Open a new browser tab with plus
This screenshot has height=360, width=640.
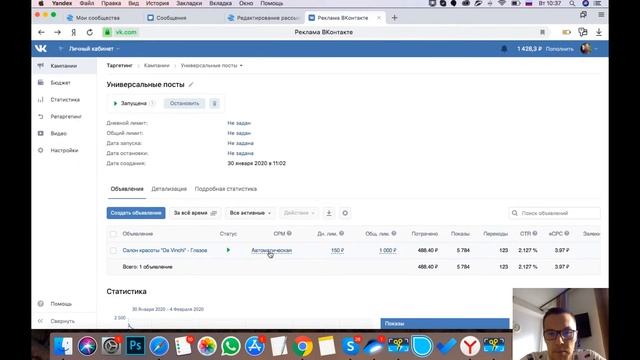click(x=394, y=18)
